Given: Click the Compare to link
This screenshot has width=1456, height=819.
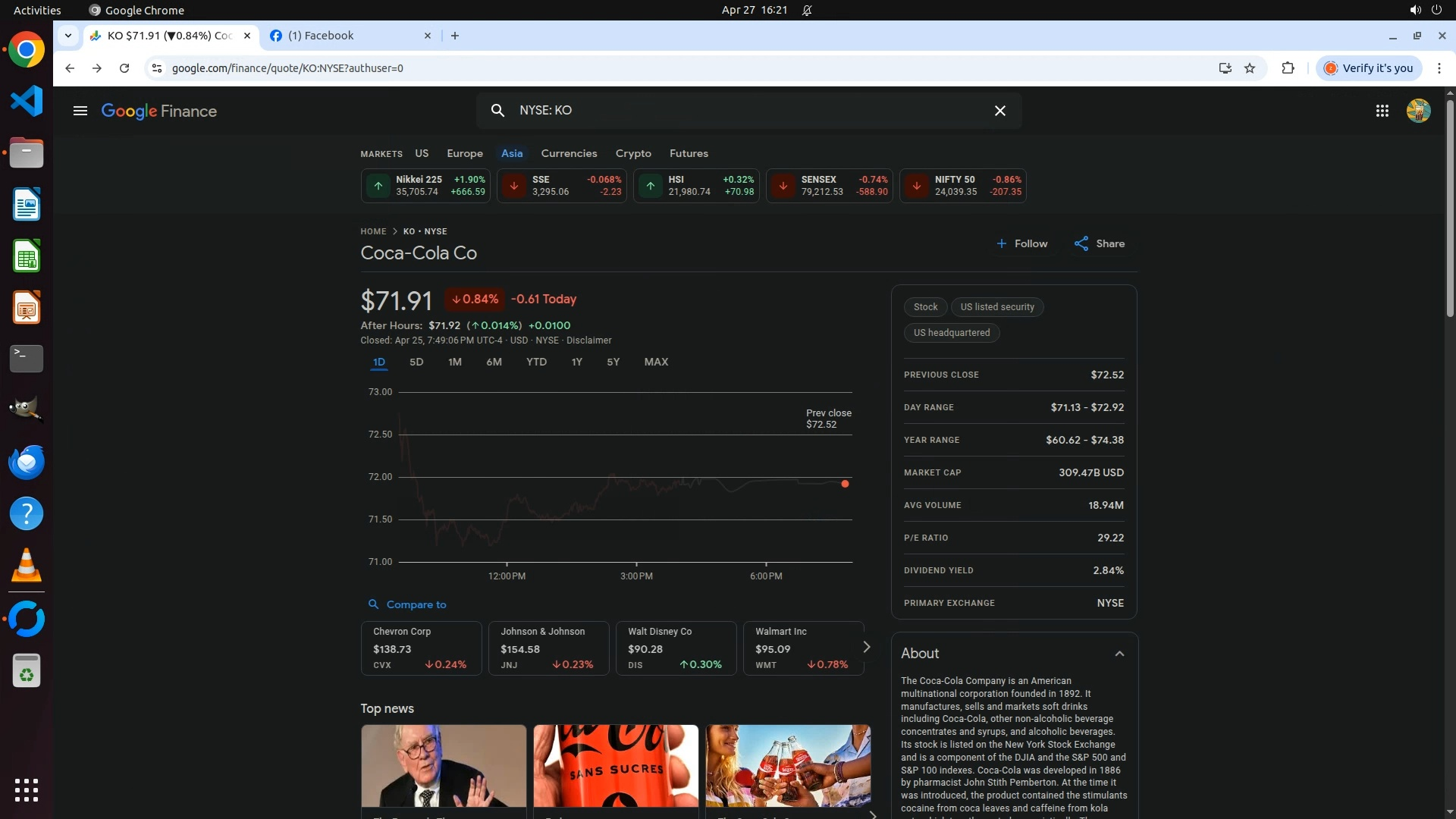Looking at the screenshot, I should 416,604.
